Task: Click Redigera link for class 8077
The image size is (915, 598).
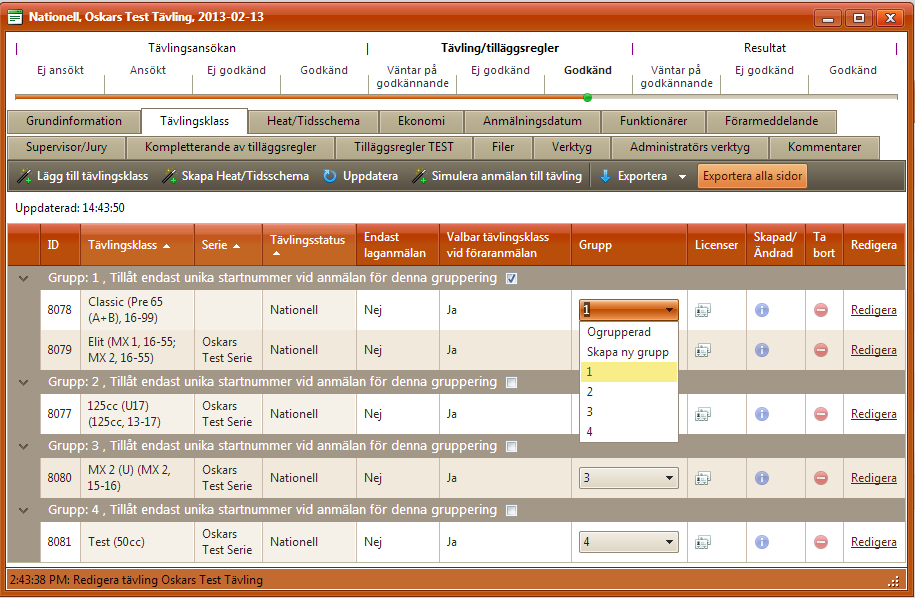Action: pyautogui.click(x=874, y=414)
